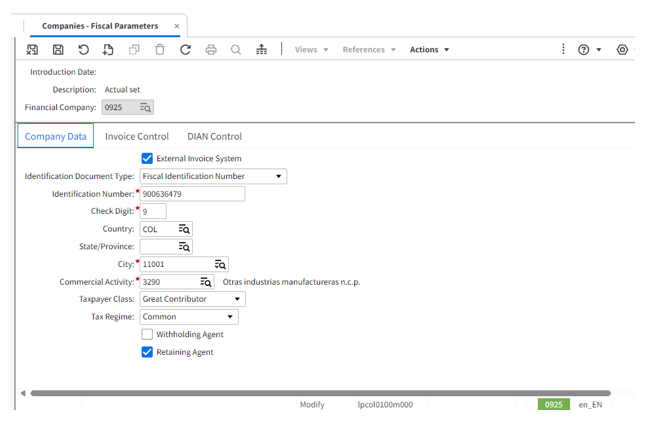The image size is (655, 431).
Task: Switch to the DIAN Control tab
Action: pyautogui.click(x=214, y=136)
